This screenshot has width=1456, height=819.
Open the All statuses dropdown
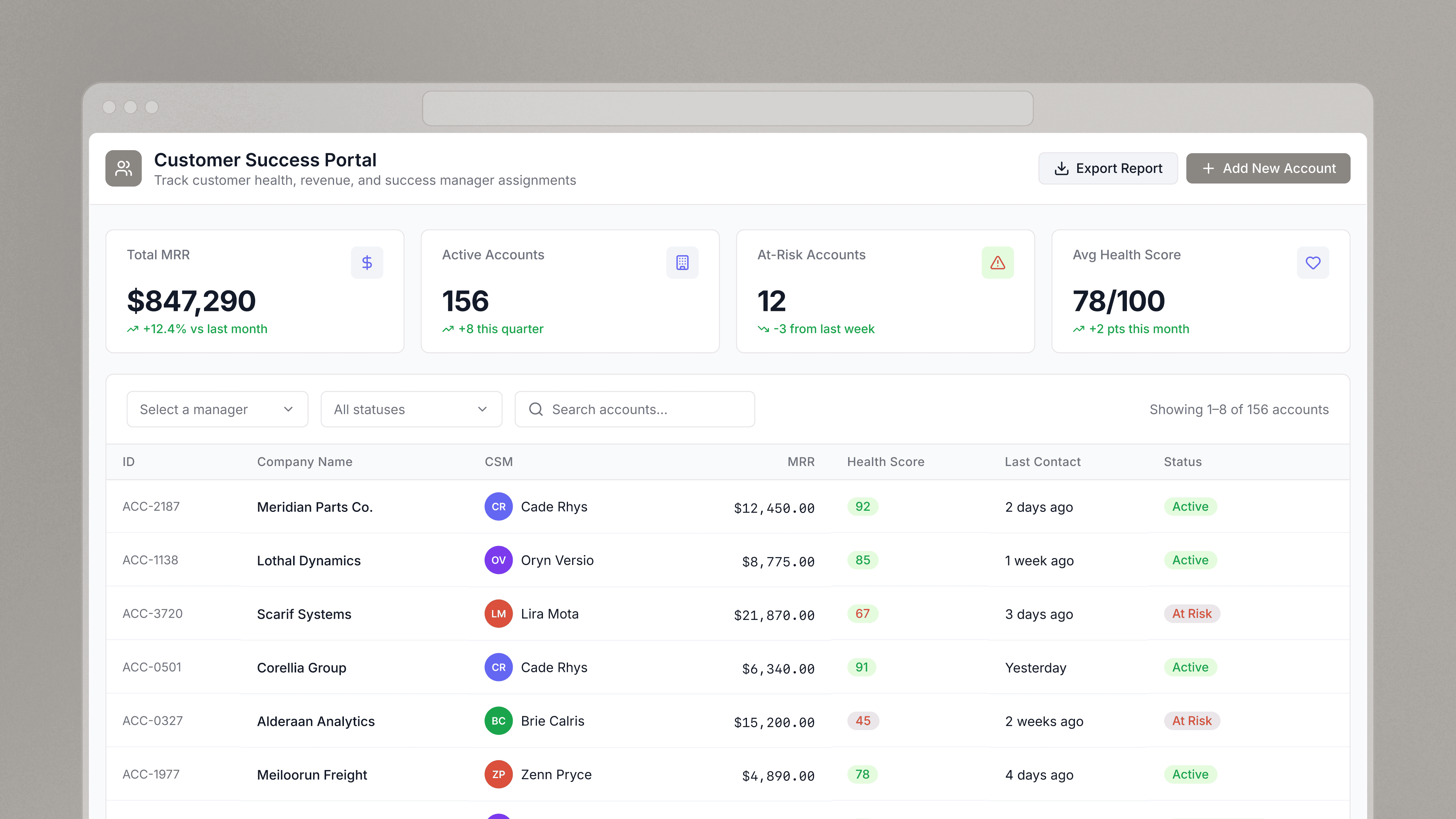tap(411, 409)
